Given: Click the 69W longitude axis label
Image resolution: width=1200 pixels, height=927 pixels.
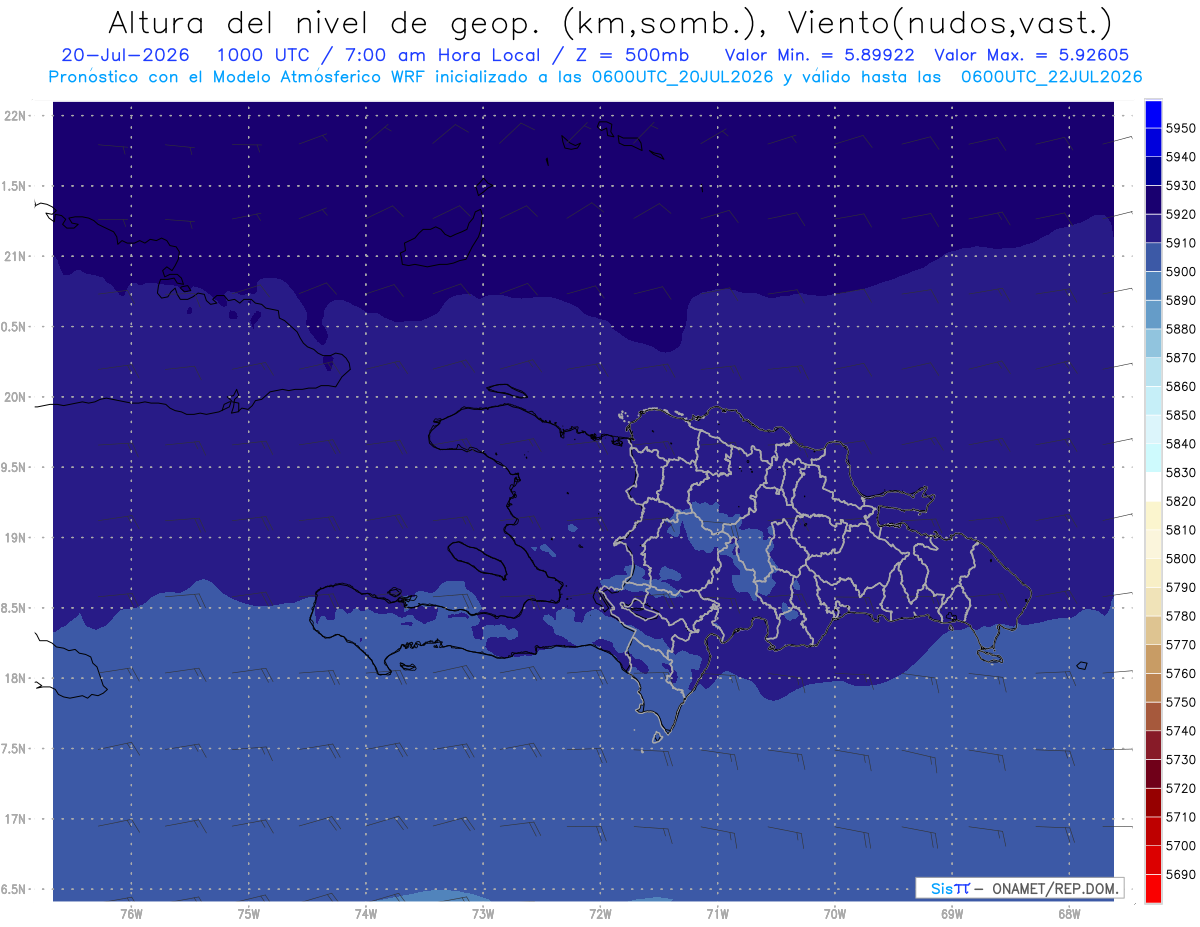Looking at the screenshot, I should coord(952,914).
